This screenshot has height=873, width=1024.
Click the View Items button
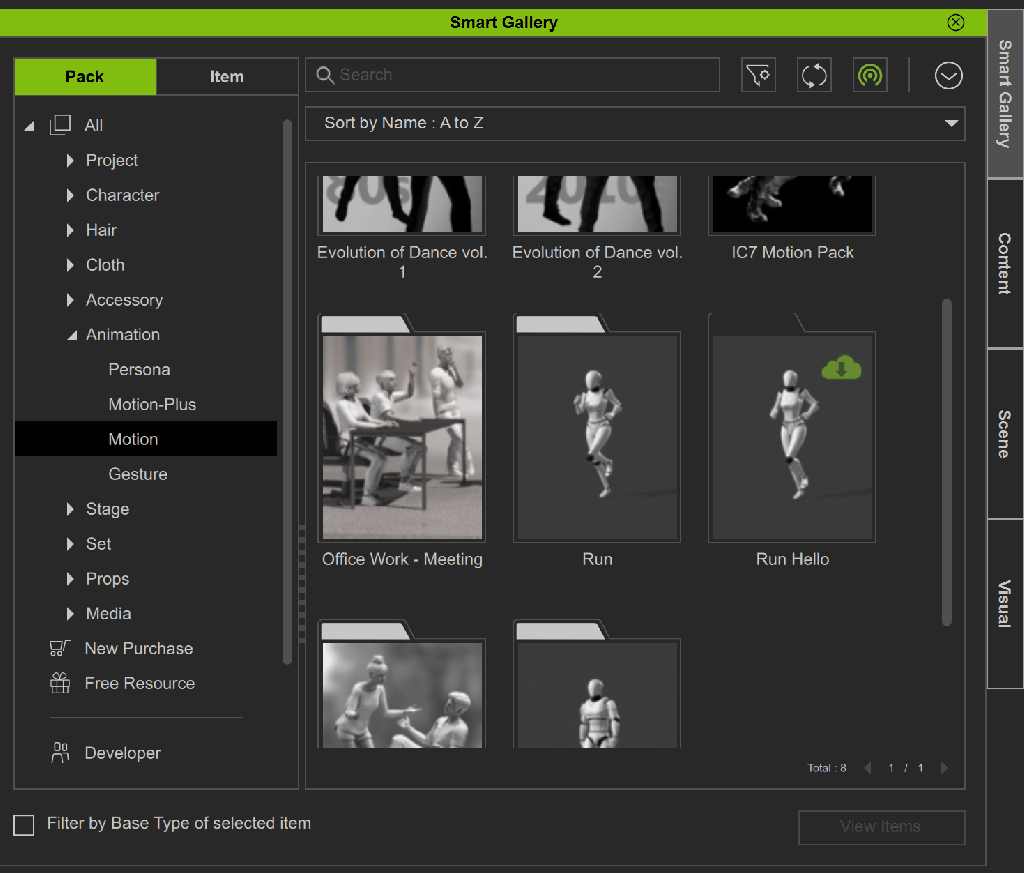click(x=881, y=827)
